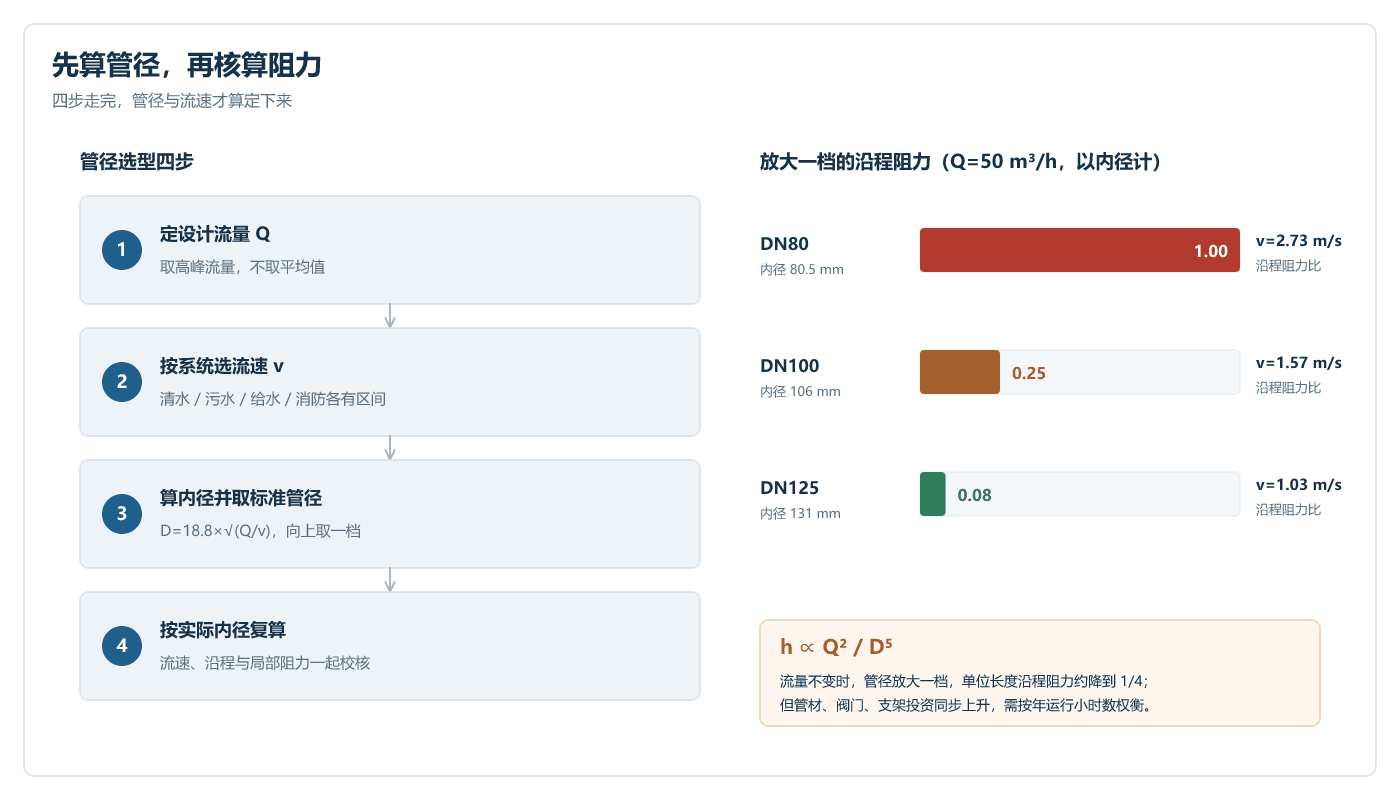
Task: Click the step 4 number circle
Action: pyautogui.click(x=122, y=646)
